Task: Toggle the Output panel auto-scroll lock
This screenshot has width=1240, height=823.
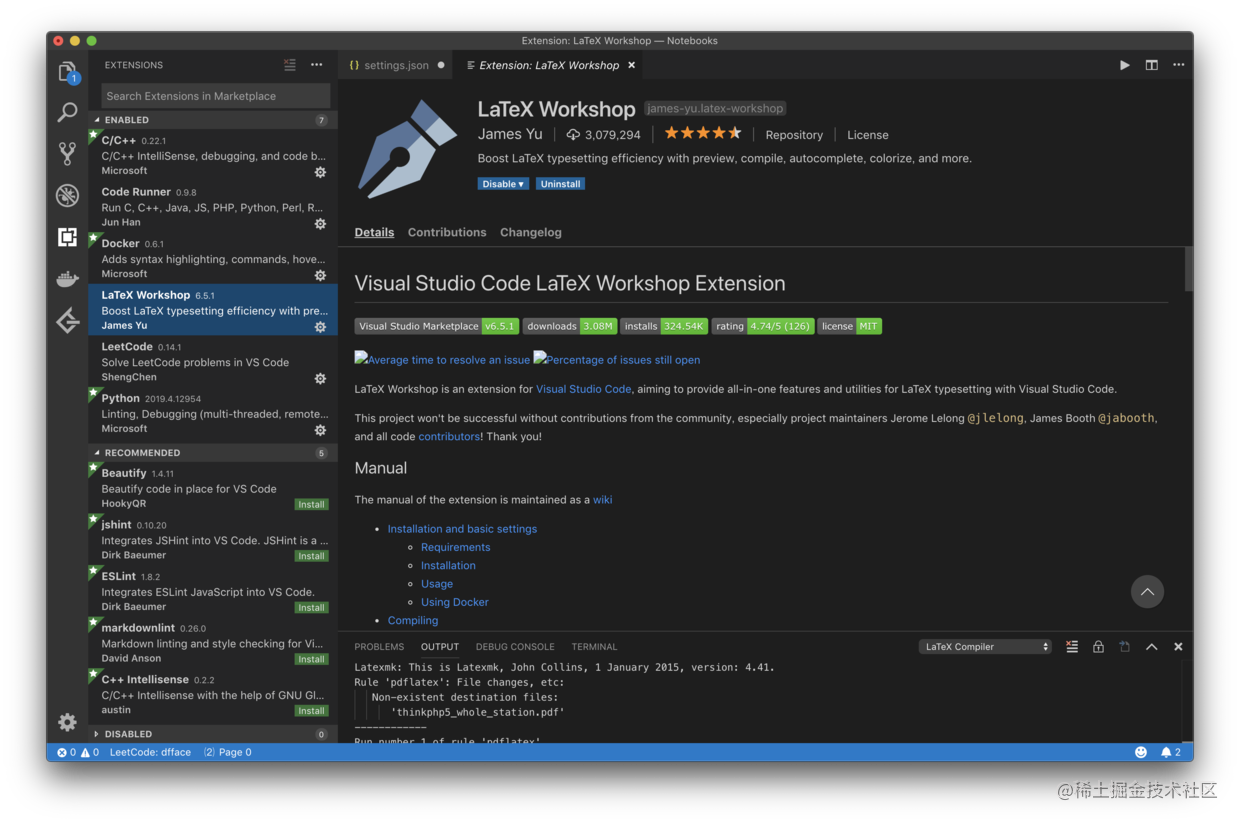Action: click(x=1098, y=646)
